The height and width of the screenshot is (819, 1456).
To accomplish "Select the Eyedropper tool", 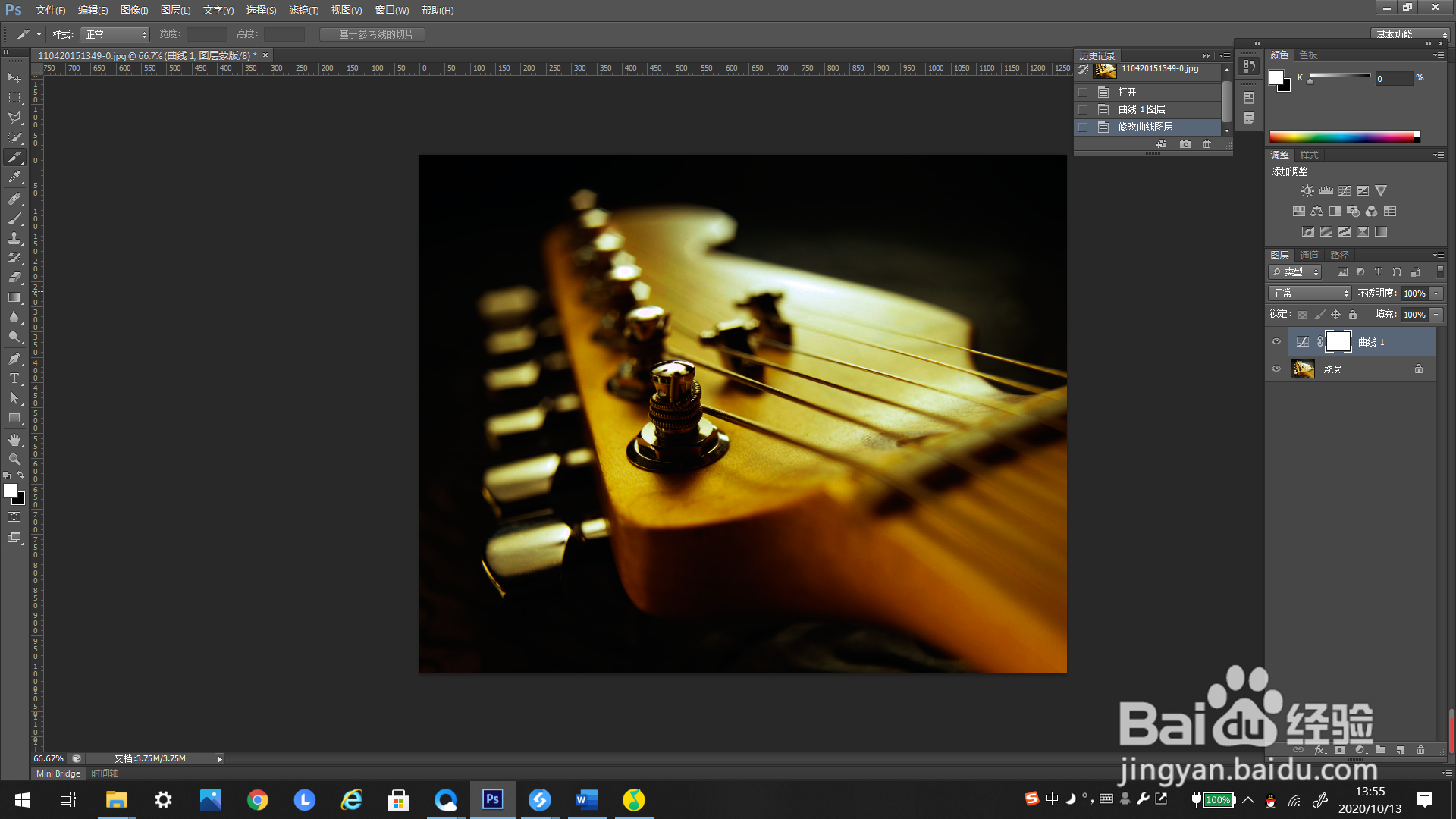I will point(14,177).
